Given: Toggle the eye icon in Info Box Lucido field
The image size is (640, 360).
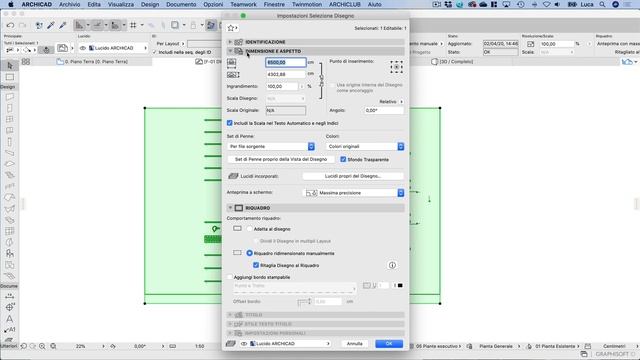Looking at the screenshot, I should (83, 48).
